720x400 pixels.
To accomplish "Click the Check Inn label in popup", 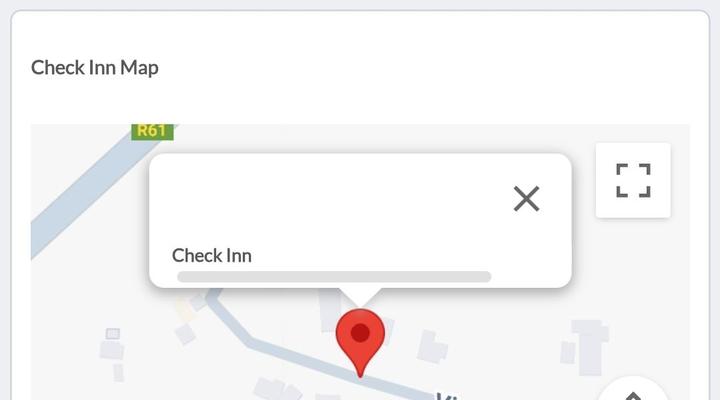I will pyautogui.click(x=212, y=256).
